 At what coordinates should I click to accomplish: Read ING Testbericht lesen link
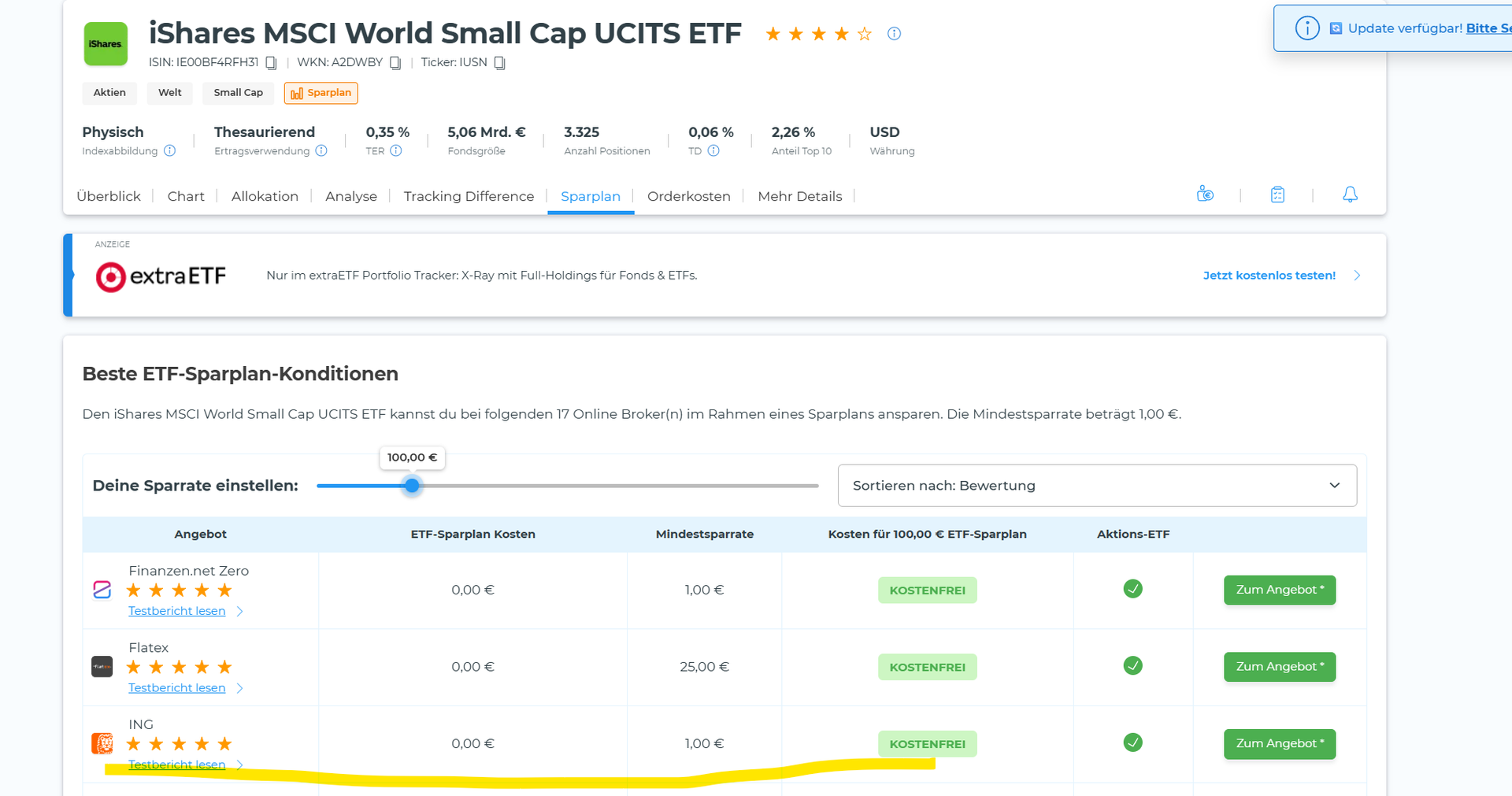pos(177,765)
